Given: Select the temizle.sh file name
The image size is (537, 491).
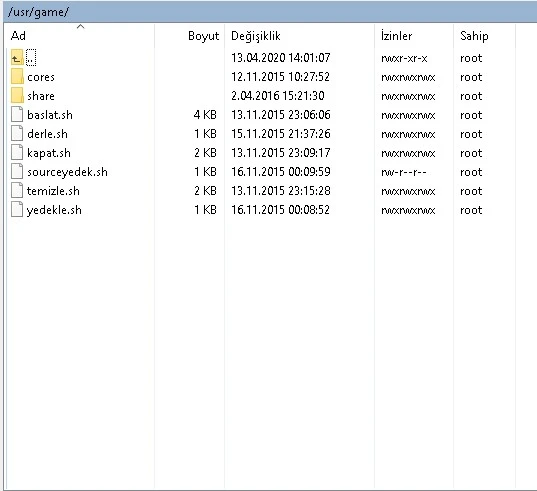Looking at the screenshot, I should click(53, 191).
